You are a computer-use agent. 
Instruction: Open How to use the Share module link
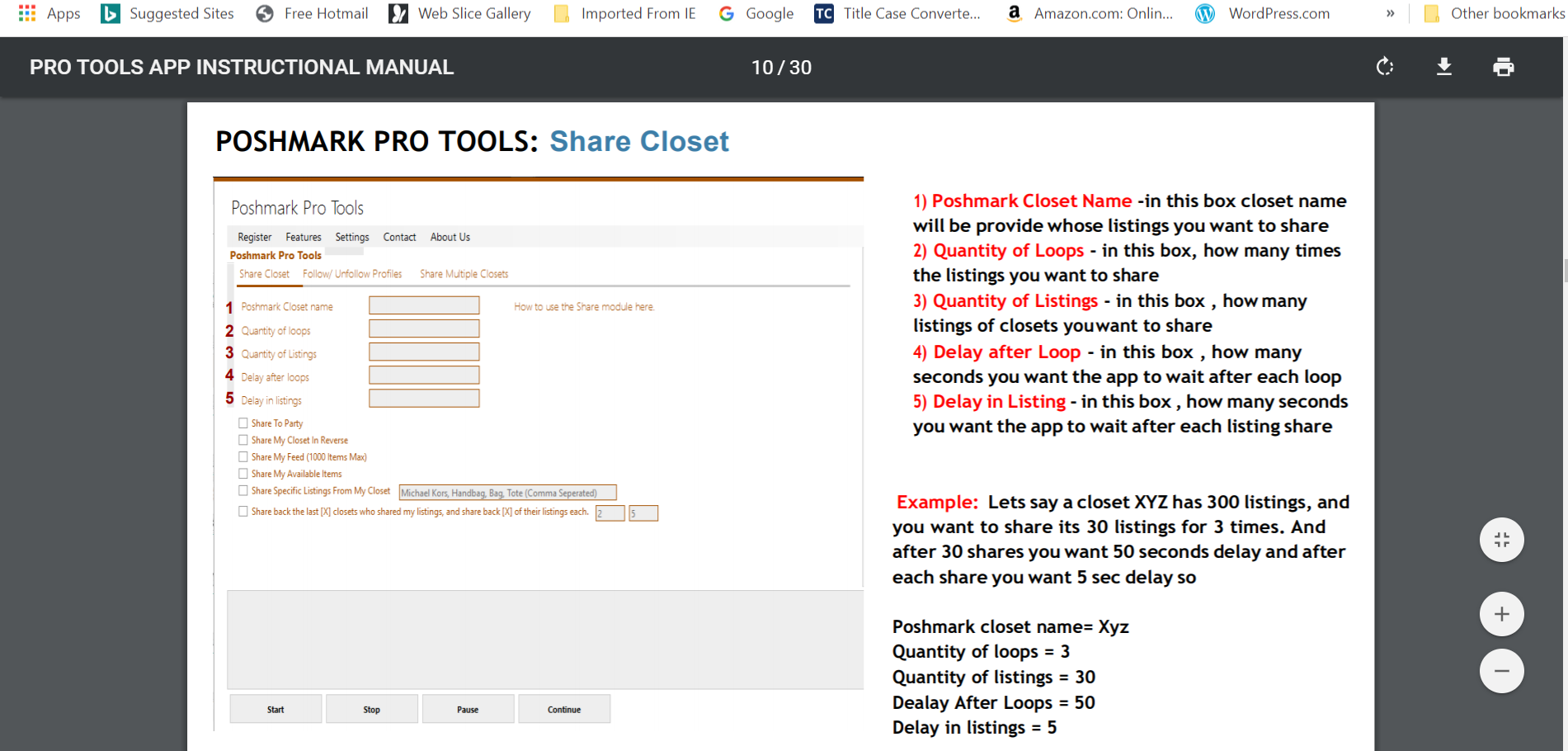click(x=584, y=307)
